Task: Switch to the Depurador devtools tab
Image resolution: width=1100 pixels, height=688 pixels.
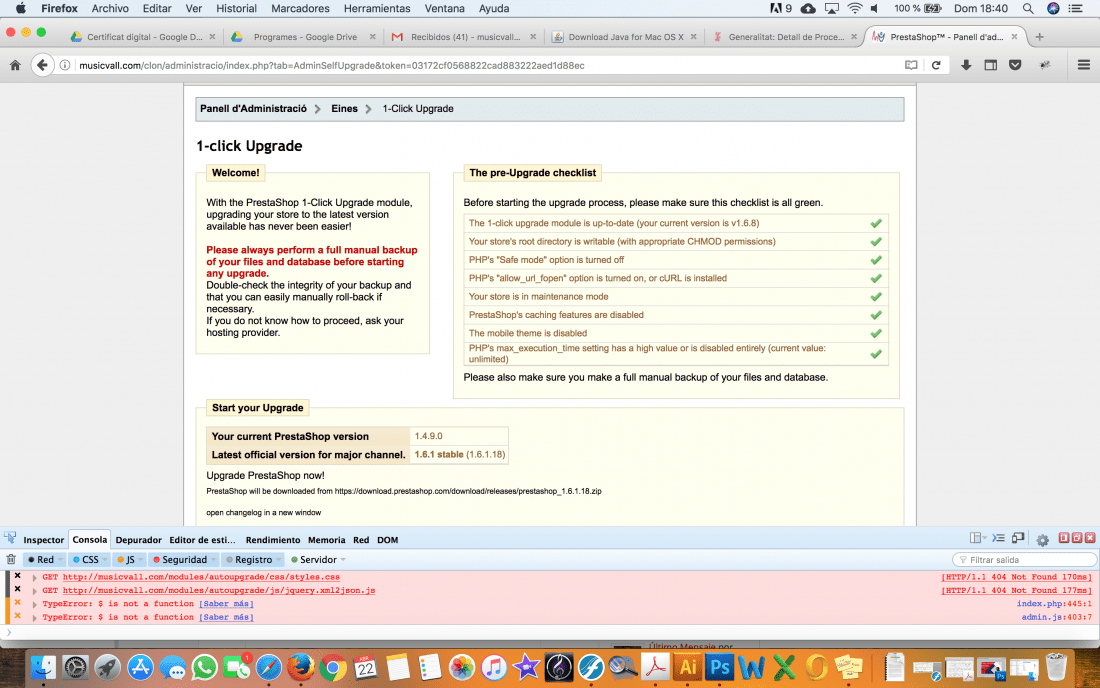Action: [x=138, y=540]
